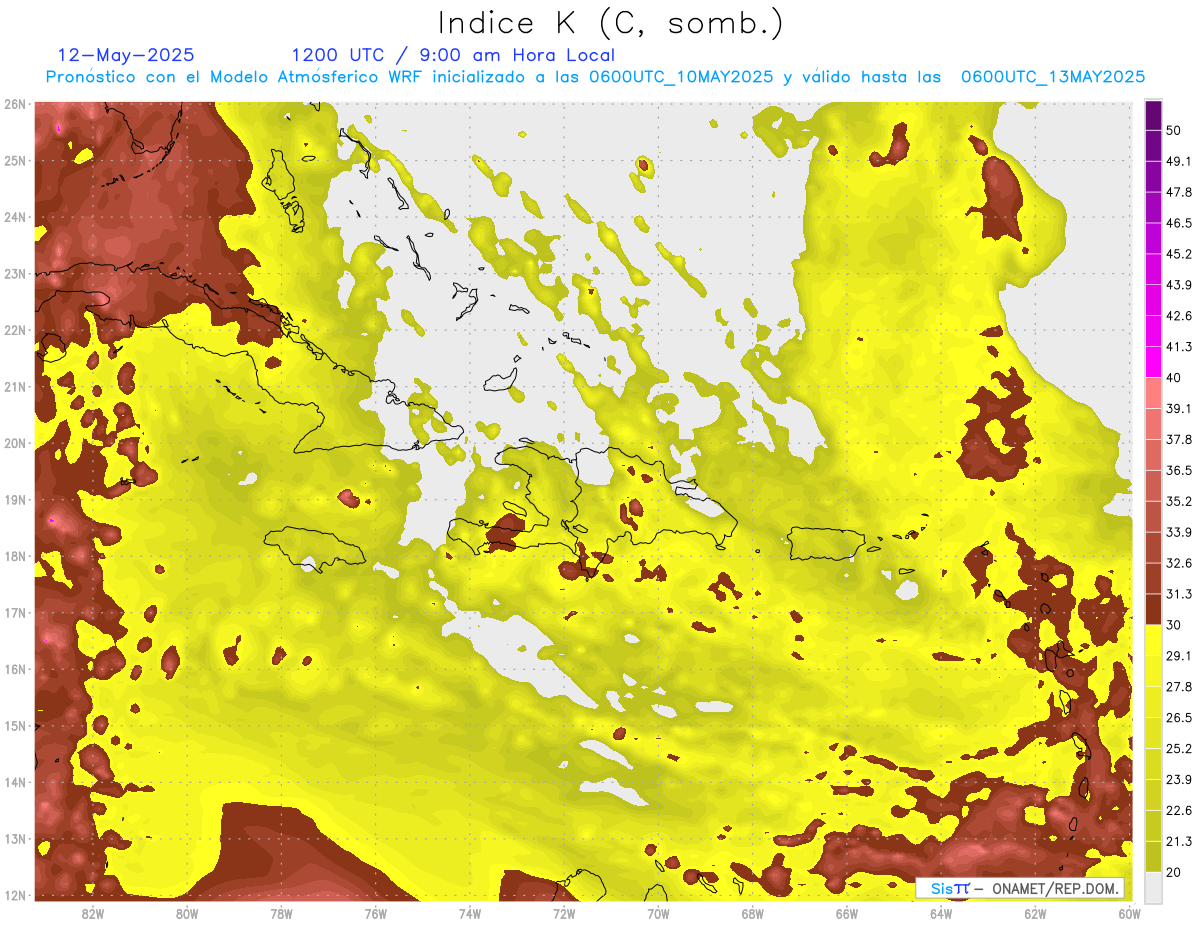Click the "82W" longitude label

click(92, 913)
